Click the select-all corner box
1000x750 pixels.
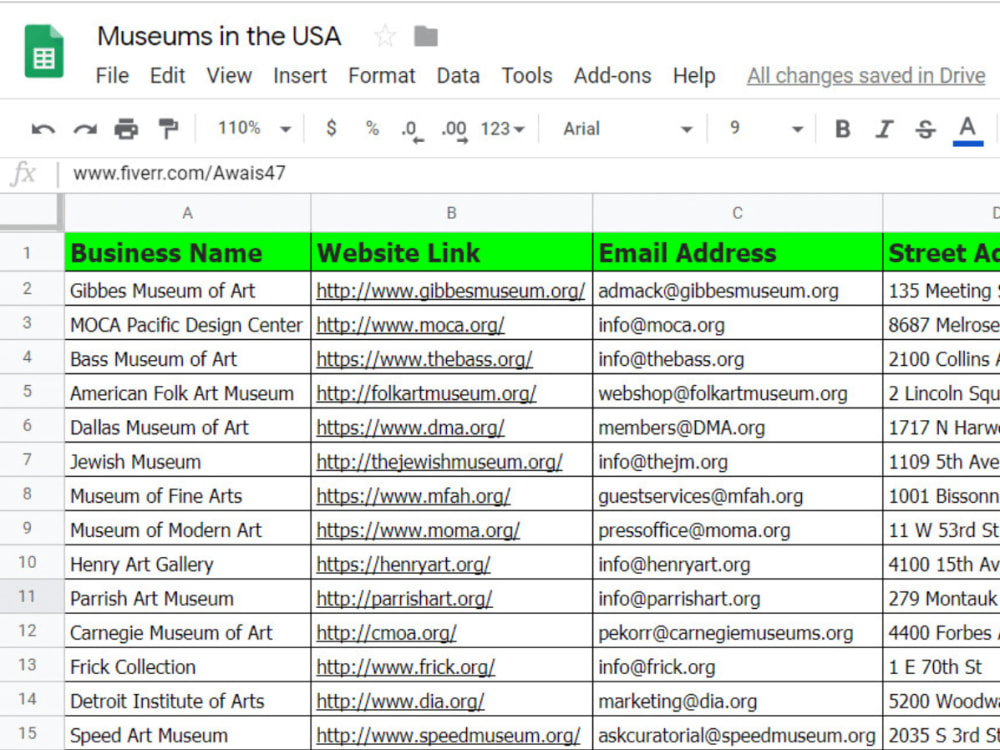[31, 212]
